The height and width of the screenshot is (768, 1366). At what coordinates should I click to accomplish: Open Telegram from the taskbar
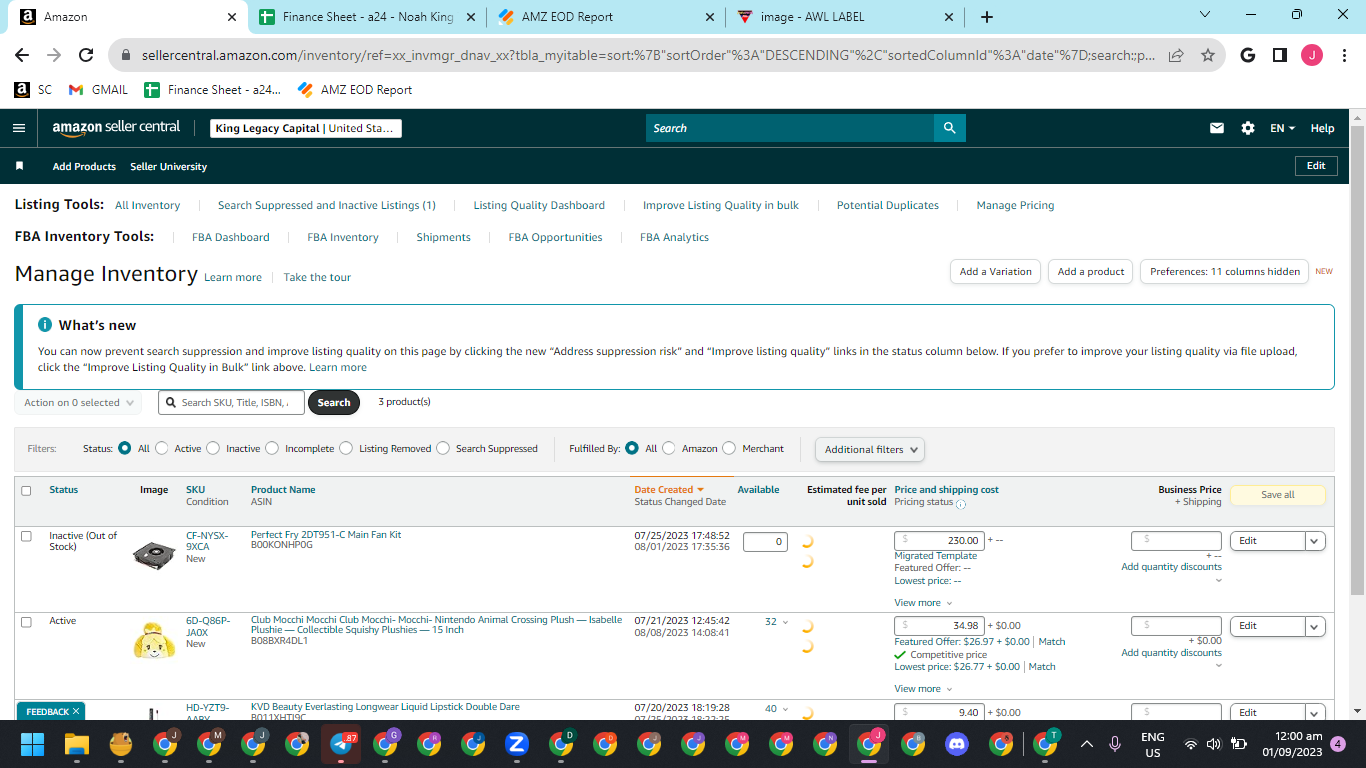[x=341, y=744]
